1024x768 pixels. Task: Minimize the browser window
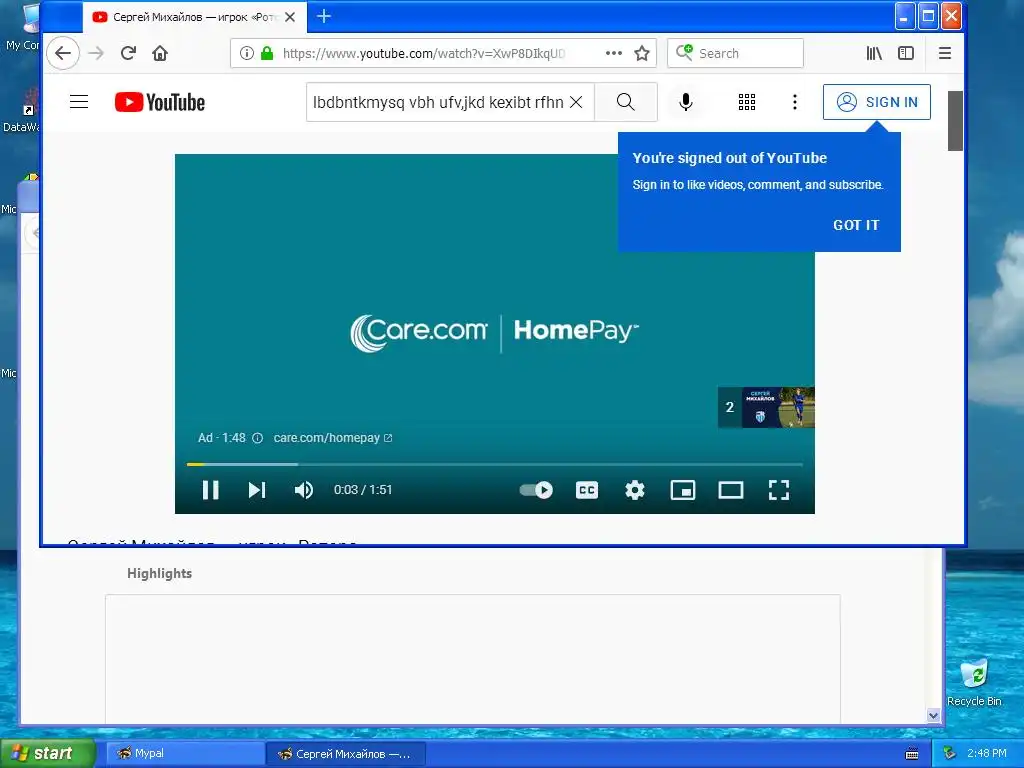pos(904,16)
